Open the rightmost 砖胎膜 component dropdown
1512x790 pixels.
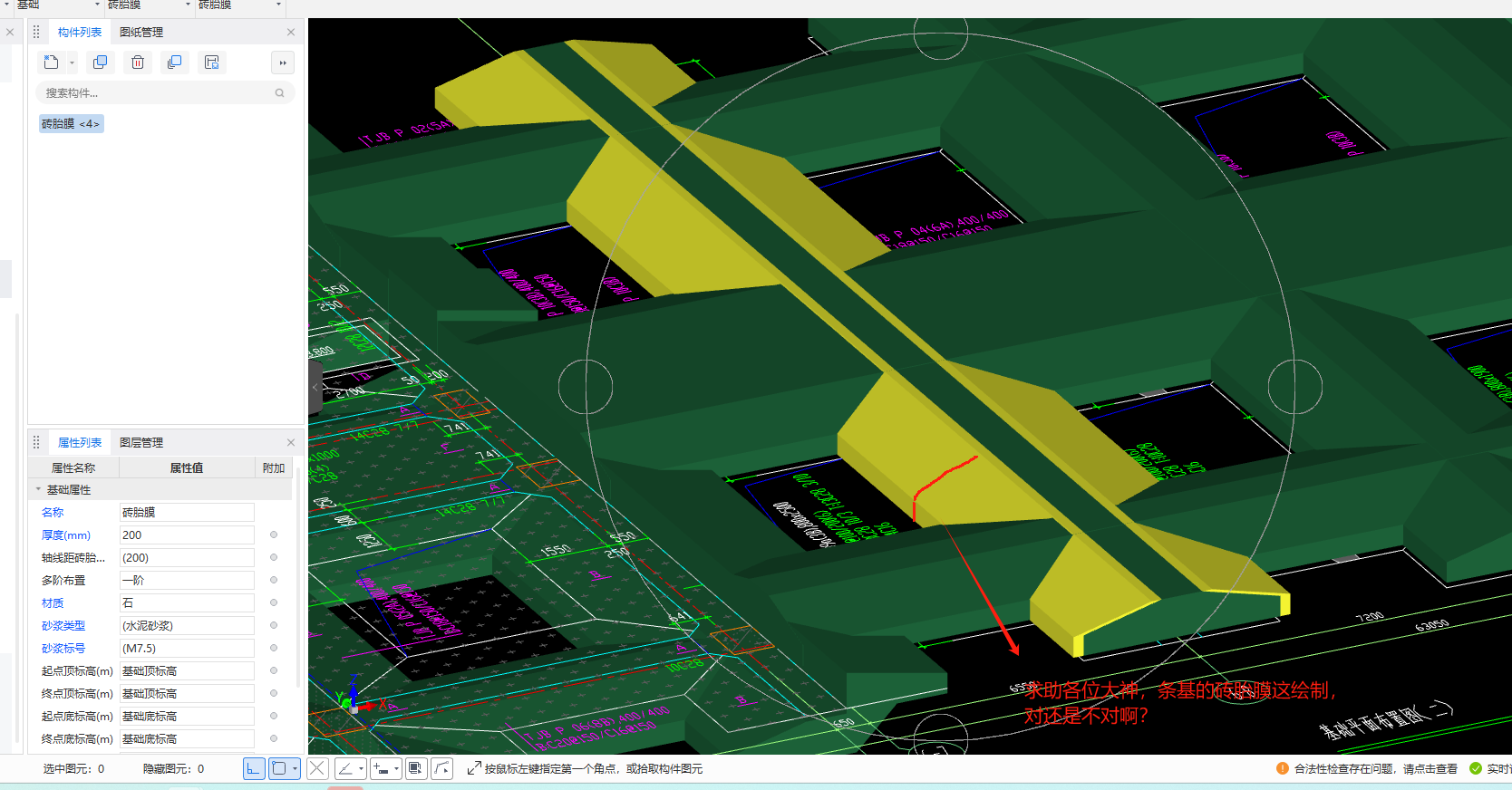coord(278,5)
